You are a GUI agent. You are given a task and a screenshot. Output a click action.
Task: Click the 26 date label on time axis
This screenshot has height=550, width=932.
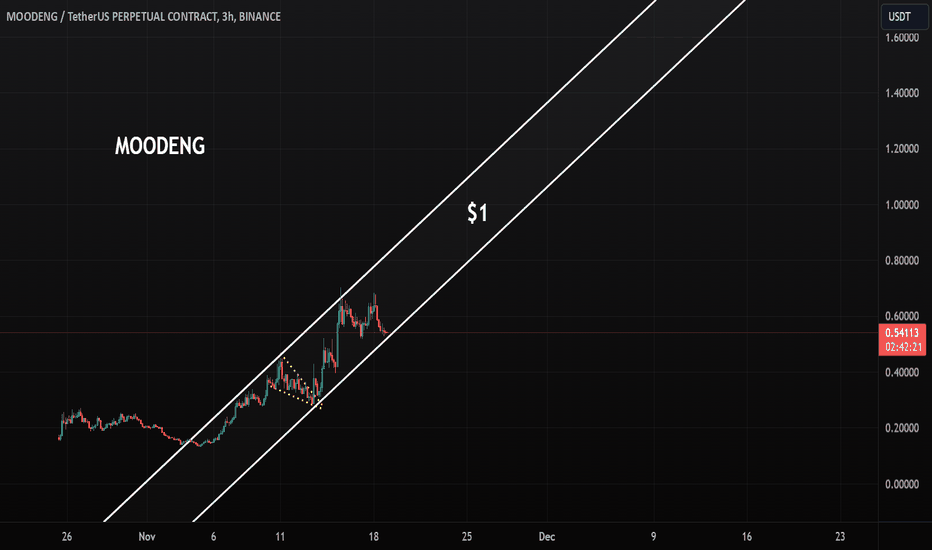tap(67, 536)
